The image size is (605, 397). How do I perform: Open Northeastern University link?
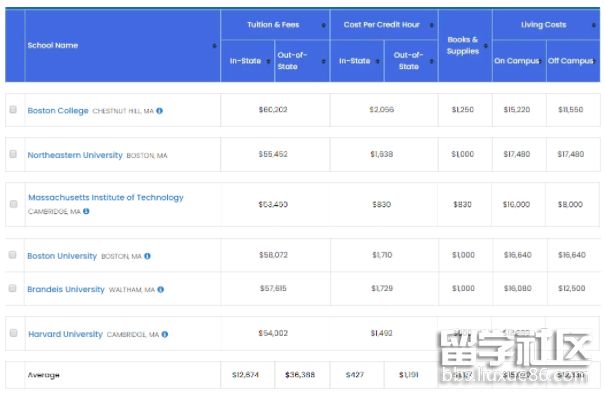[75, 155]
